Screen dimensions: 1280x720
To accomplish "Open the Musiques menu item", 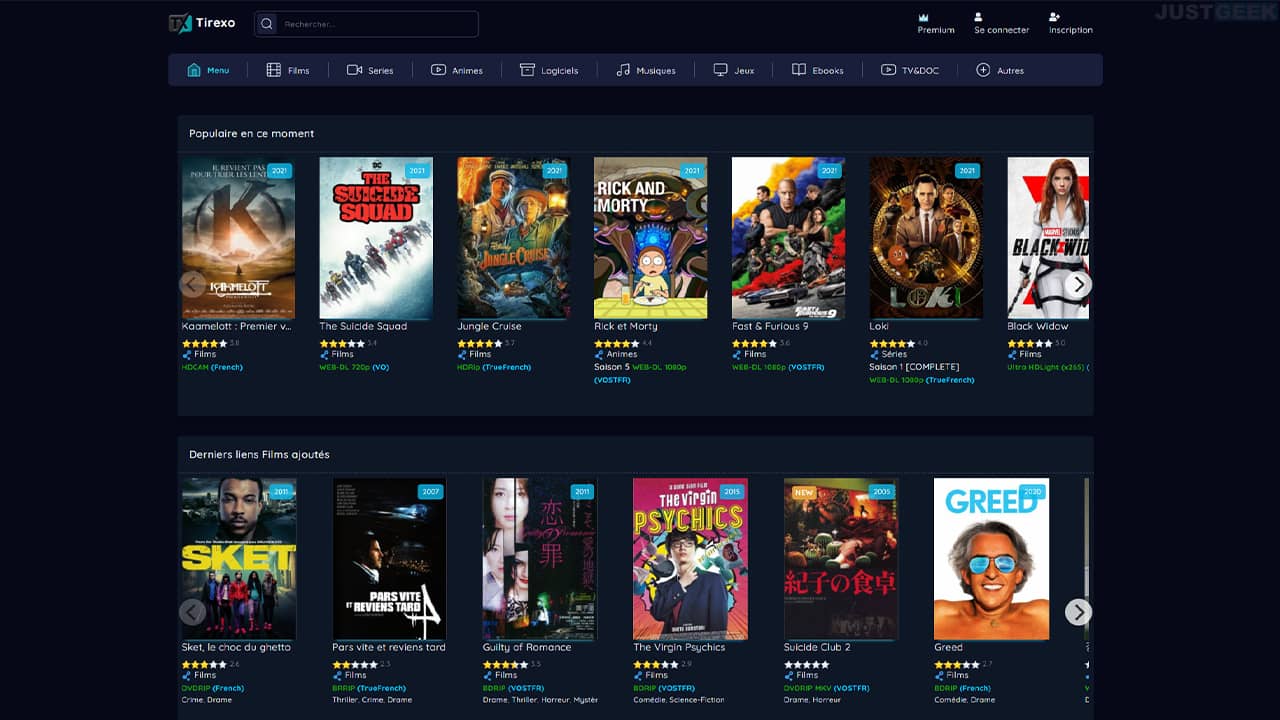I will coord(646,70).
